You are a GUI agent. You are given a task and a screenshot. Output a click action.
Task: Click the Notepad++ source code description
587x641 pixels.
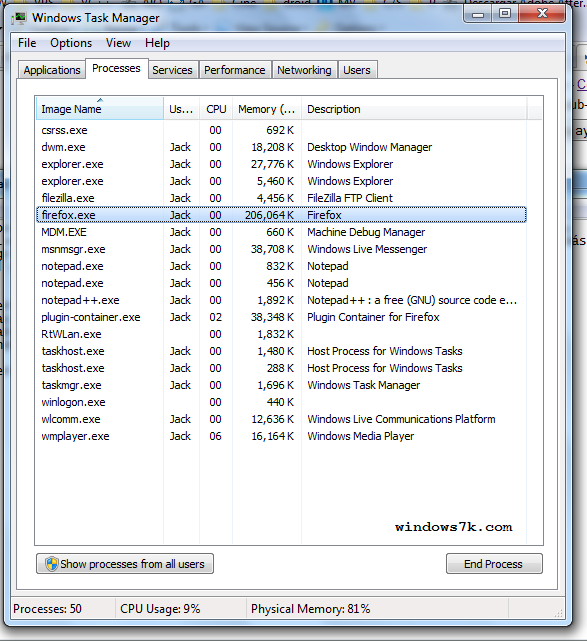point(412,300)
